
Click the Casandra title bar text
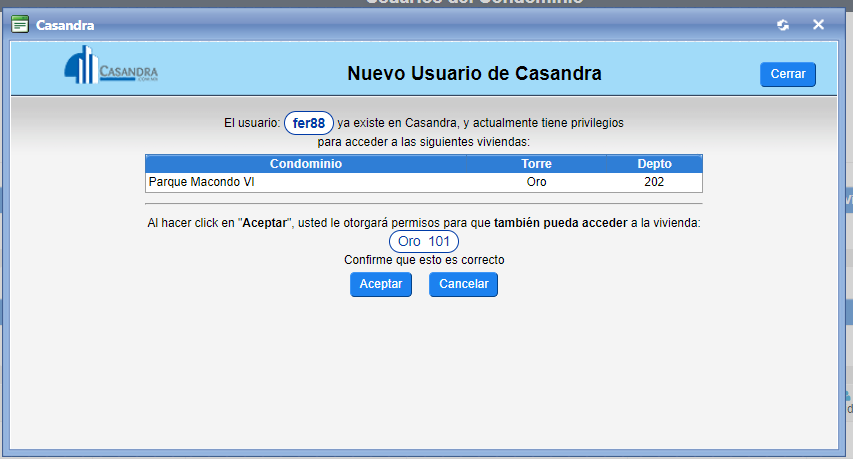[65, 25]
